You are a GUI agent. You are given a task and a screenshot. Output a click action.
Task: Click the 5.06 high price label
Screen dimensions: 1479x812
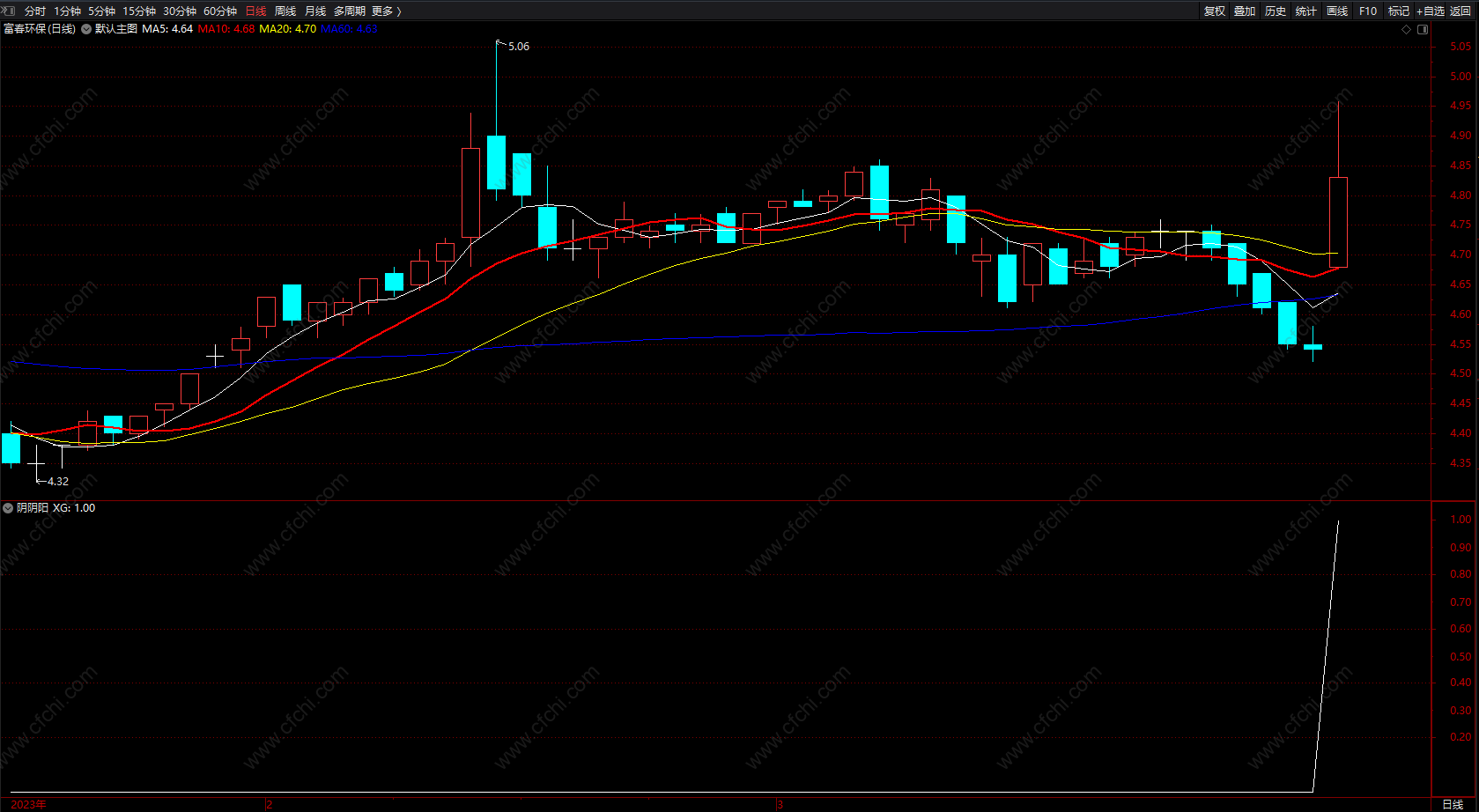(x=519, y=47)
